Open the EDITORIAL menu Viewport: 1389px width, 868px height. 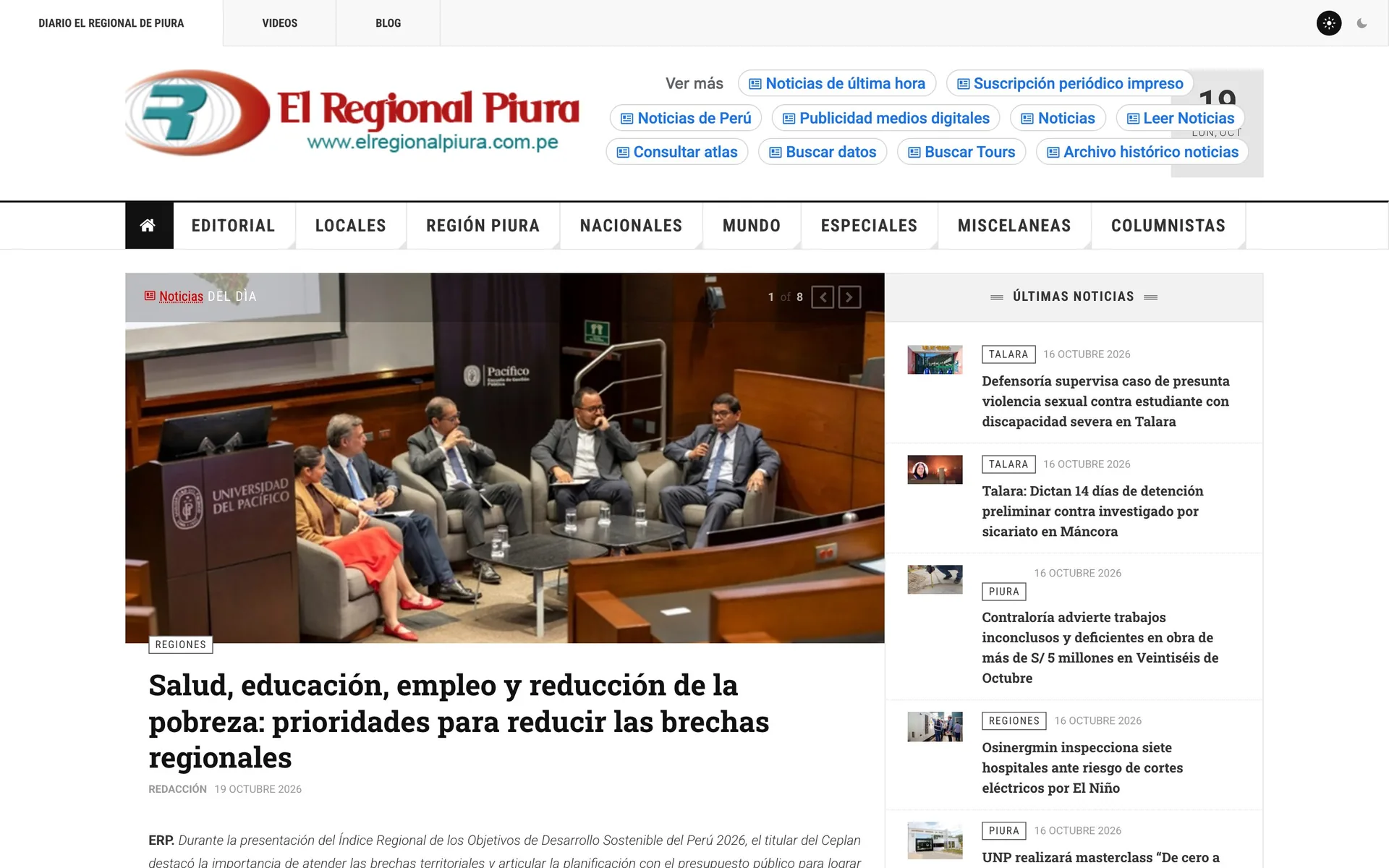pyautogui.click(x=234, y=226)
